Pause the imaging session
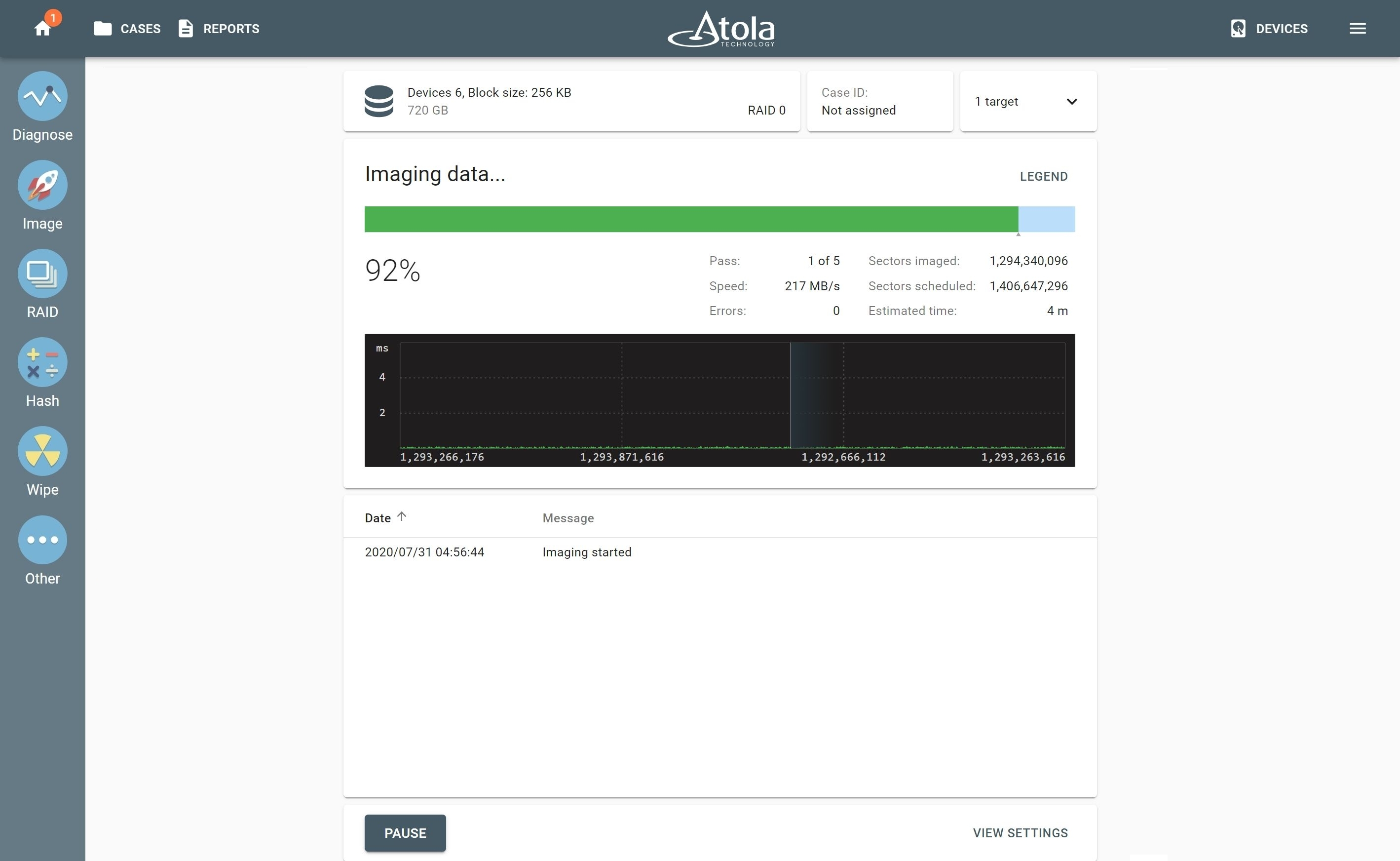The image size is (1400, 861). (x=405, y=833)
